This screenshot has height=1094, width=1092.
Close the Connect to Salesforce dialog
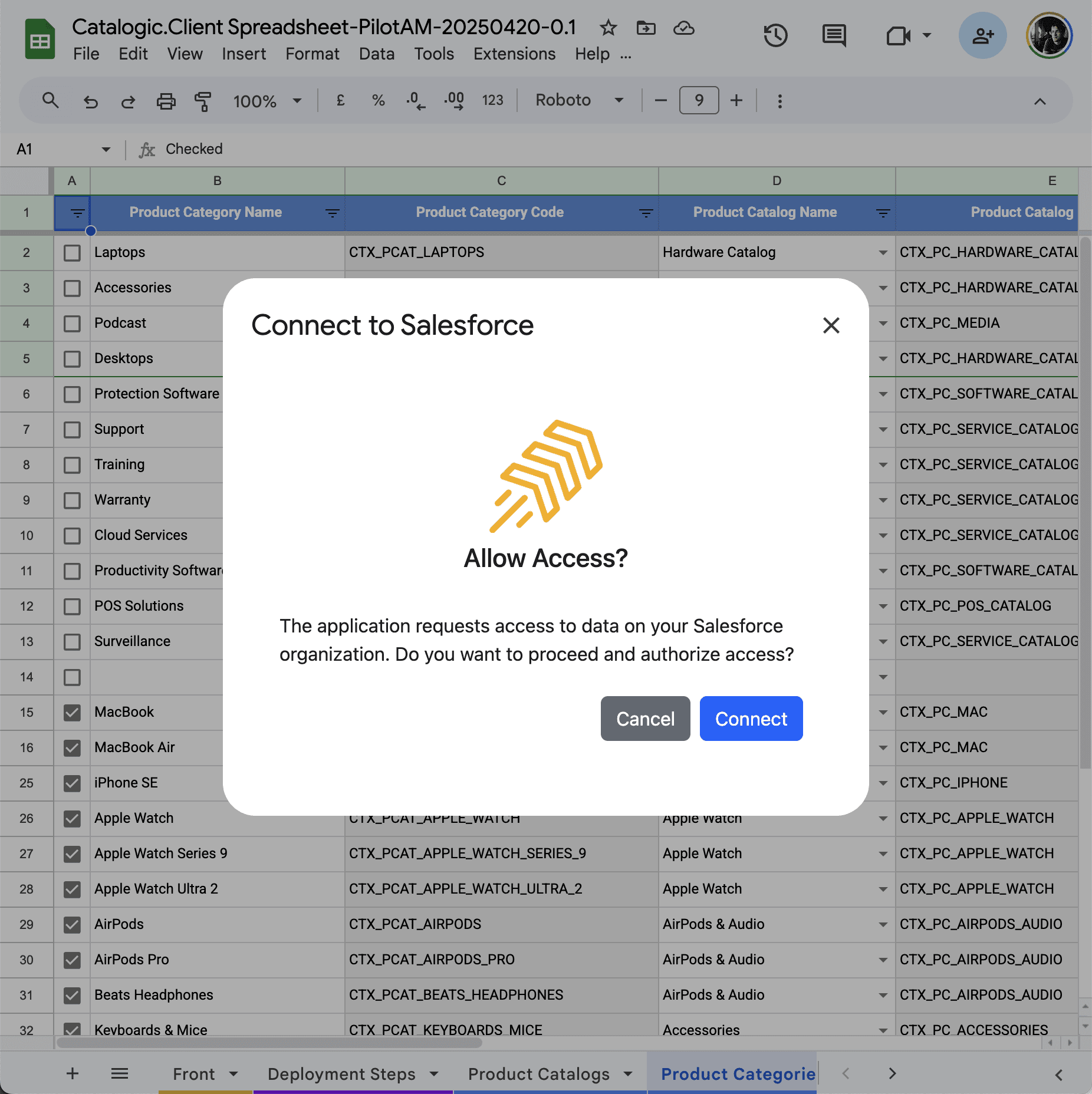(x=831, y=325)
